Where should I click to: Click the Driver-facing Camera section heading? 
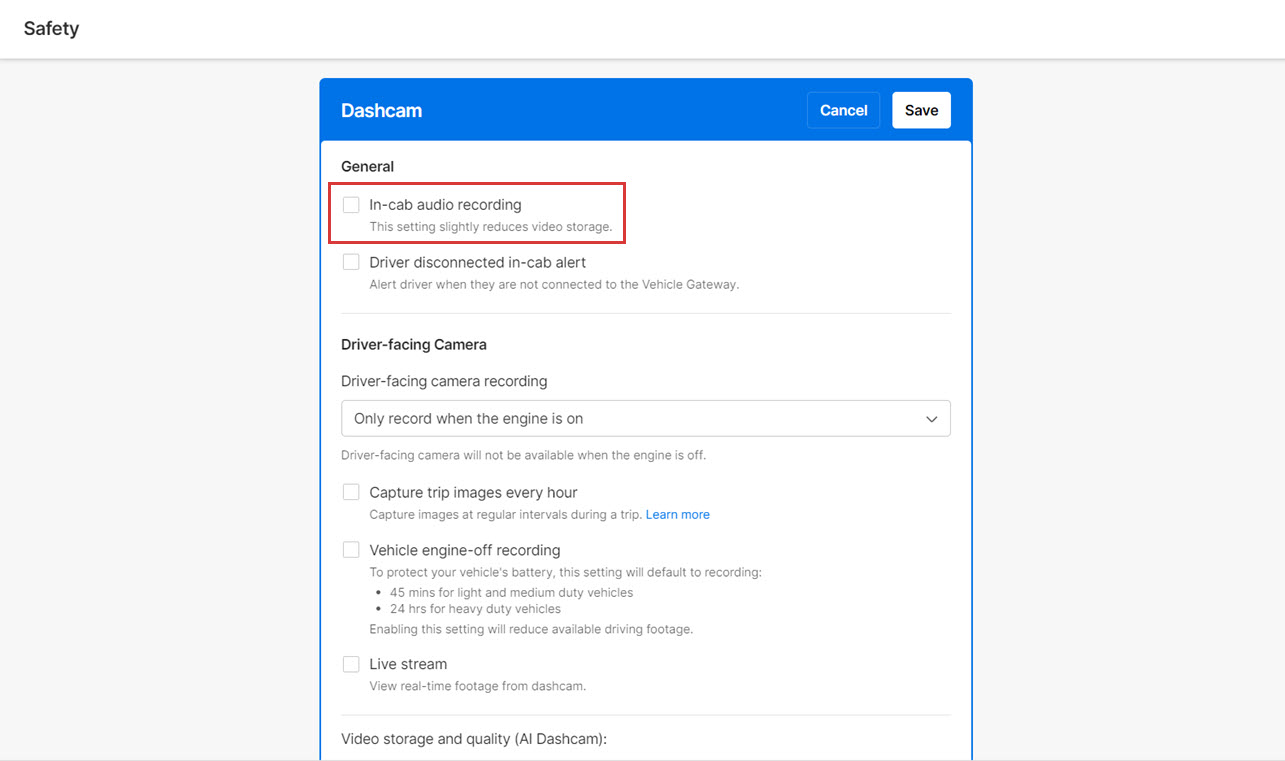click(414, 344)
